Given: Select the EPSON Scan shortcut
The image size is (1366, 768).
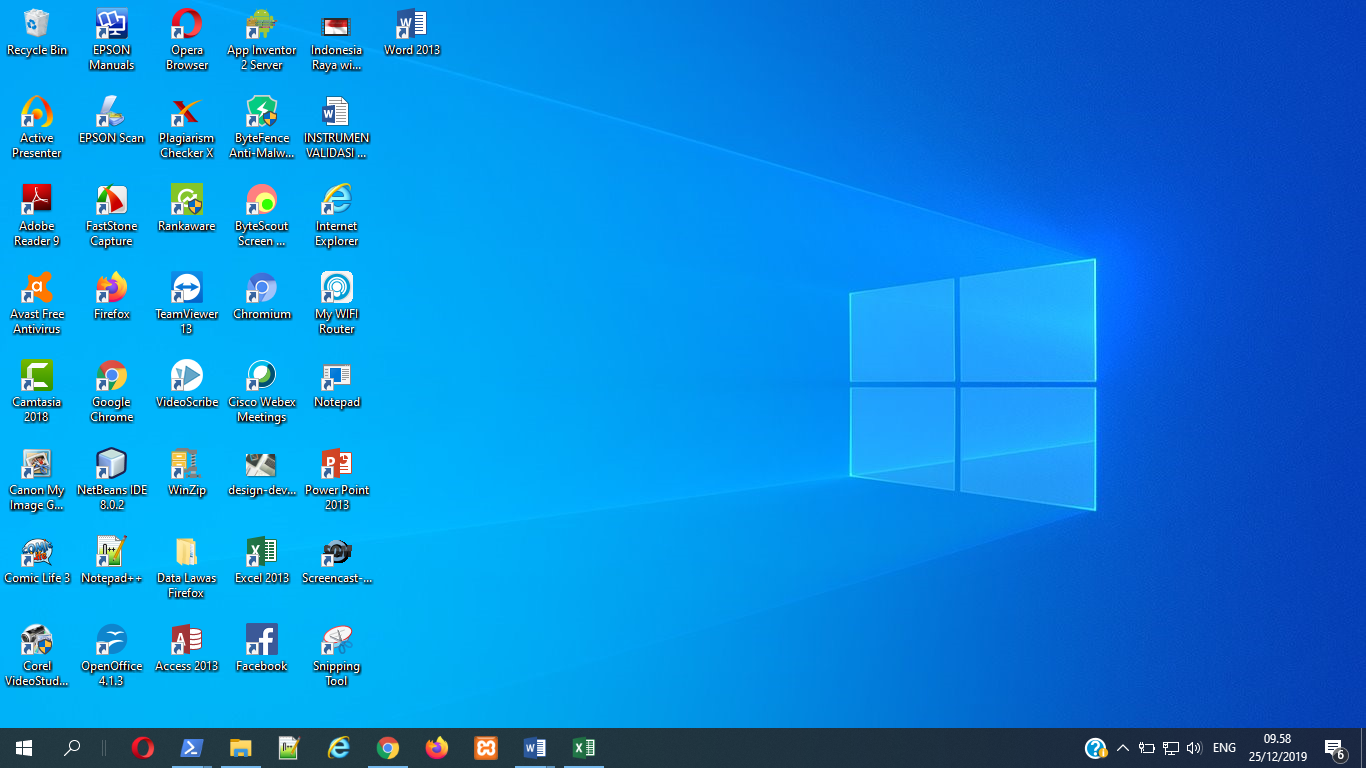Looking at the screenshot, I should click(111, 120).
